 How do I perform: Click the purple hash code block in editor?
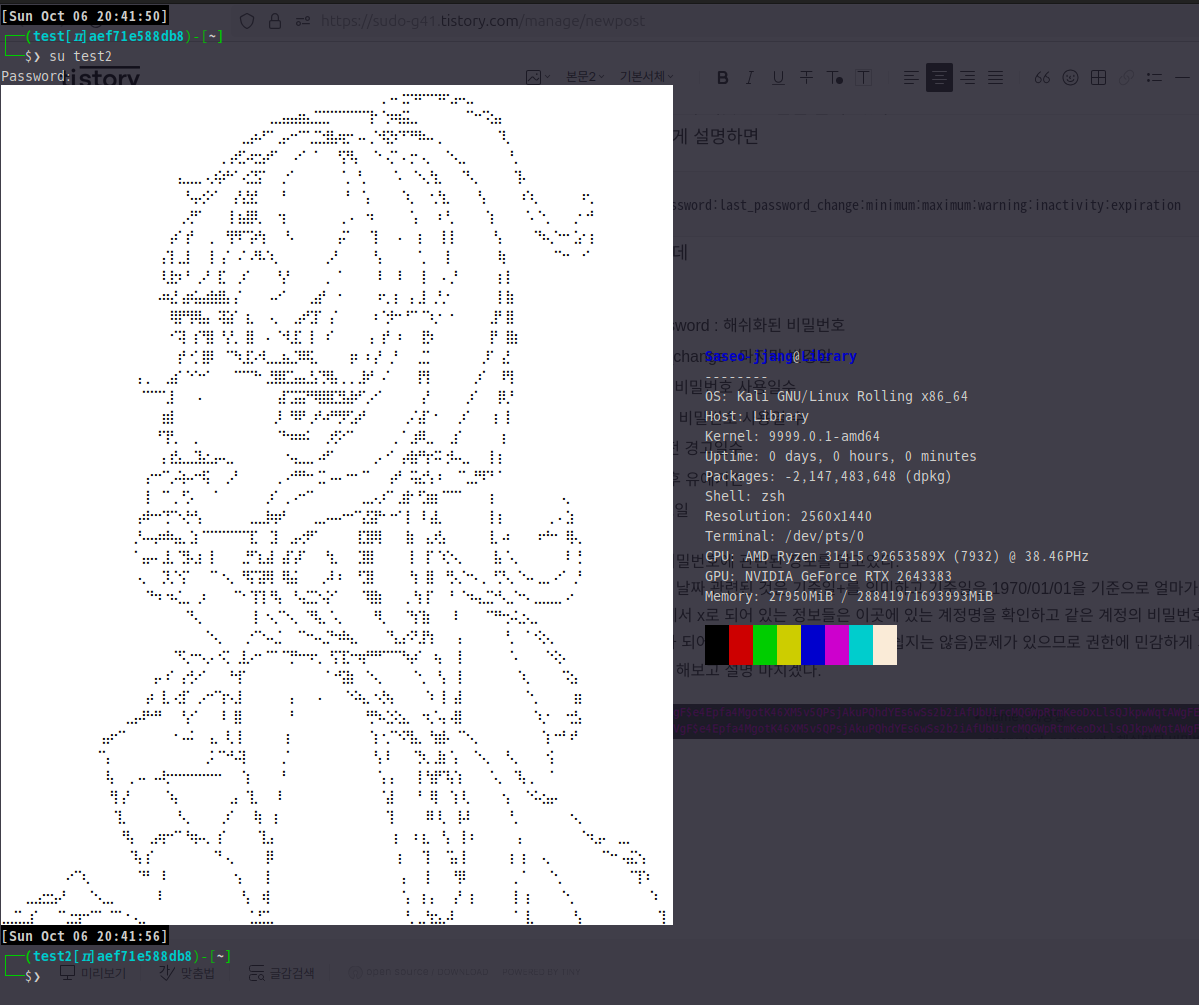pyautogui.click(x=936, y=721)
